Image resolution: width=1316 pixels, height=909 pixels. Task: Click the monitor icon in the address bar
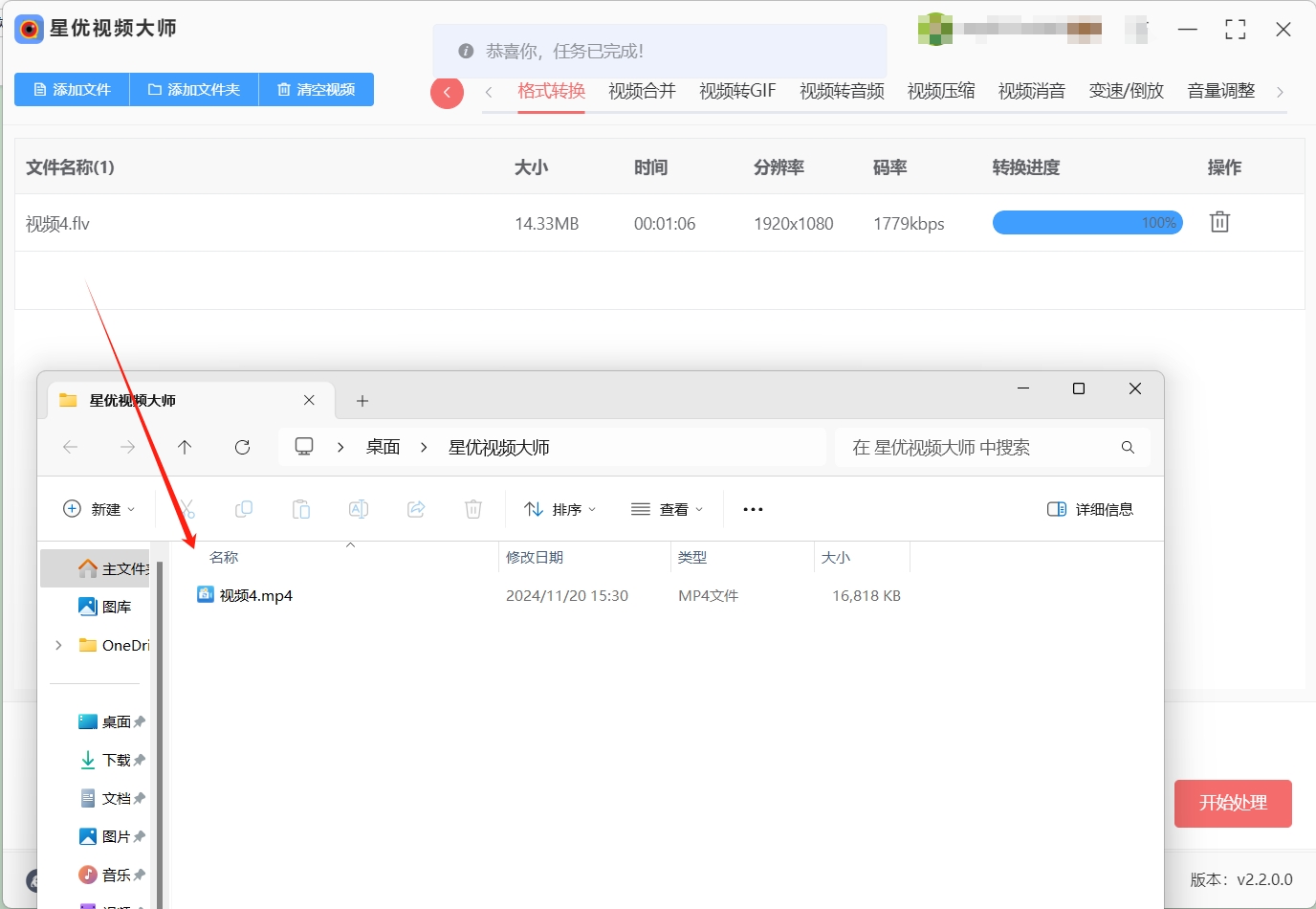pos(304,447)
